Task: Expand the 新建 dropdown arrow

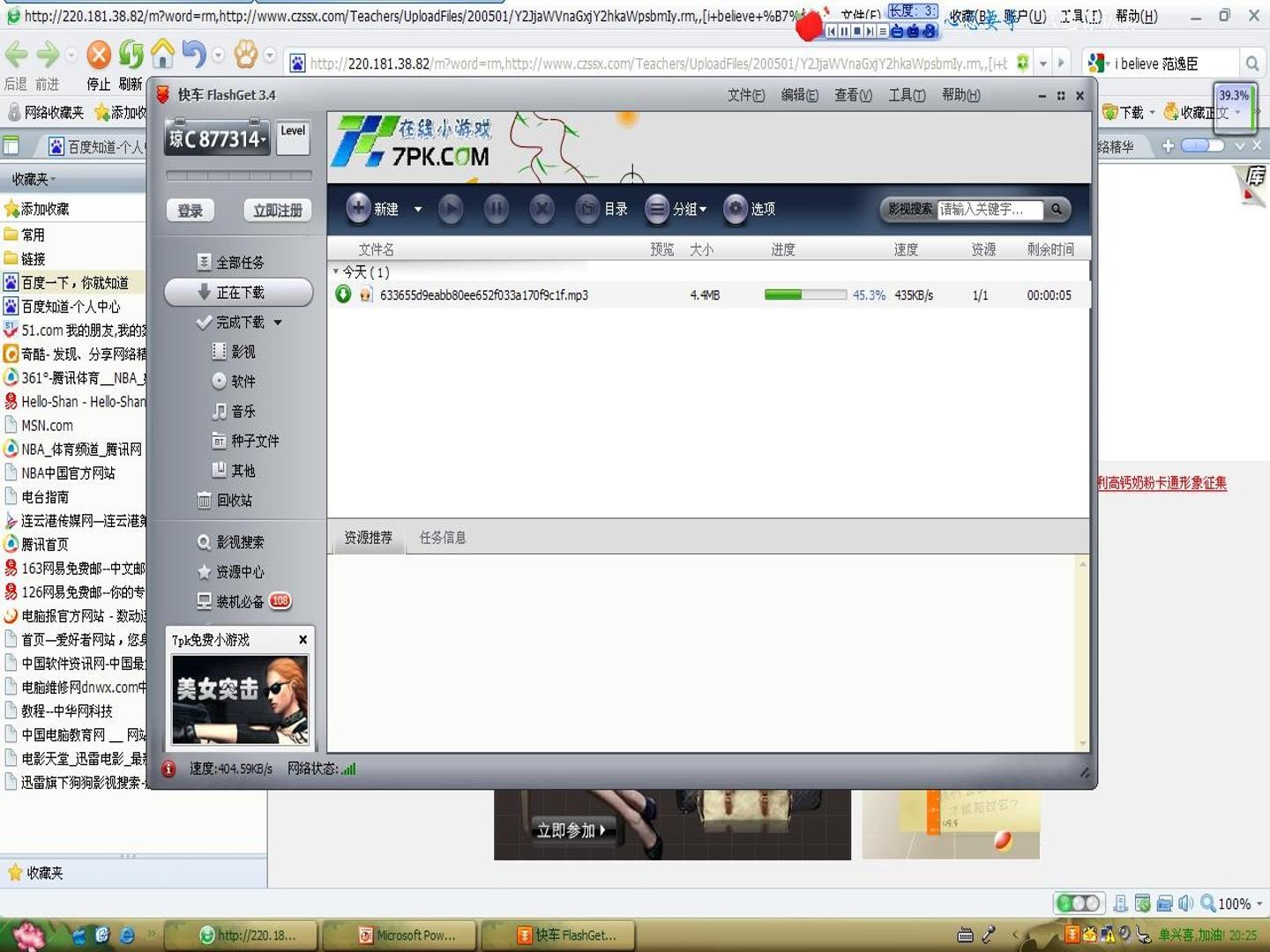Action: point(418,210)
